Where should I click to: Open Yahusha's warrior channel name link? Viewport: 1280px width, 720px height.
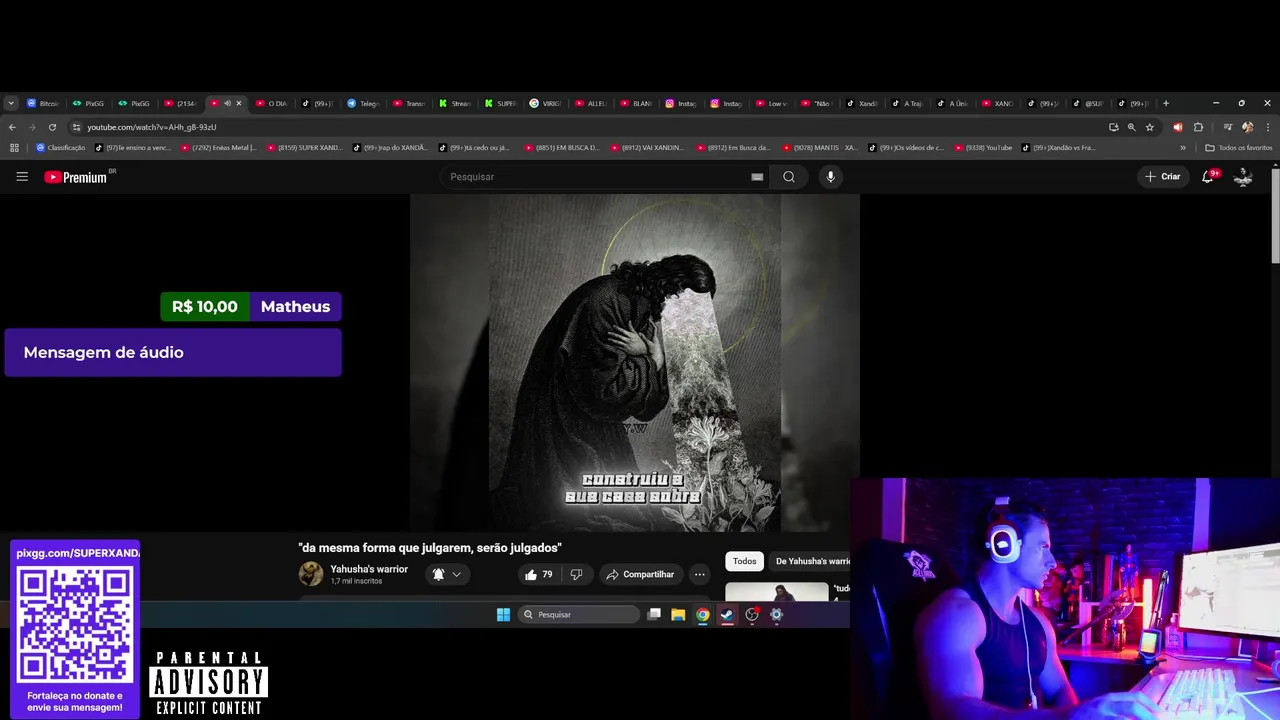pos(369,569)
